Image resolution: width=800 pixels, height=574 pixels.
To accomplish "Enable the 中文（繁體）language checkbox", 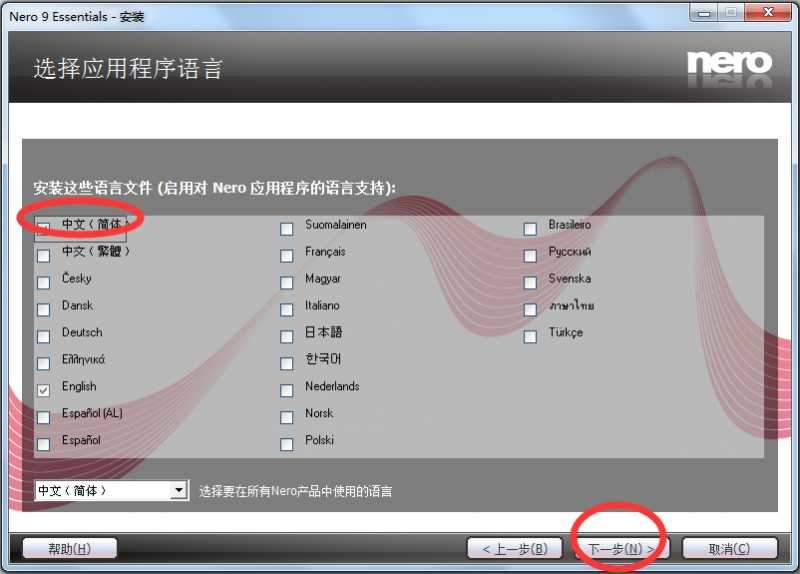I will point(43,255).
